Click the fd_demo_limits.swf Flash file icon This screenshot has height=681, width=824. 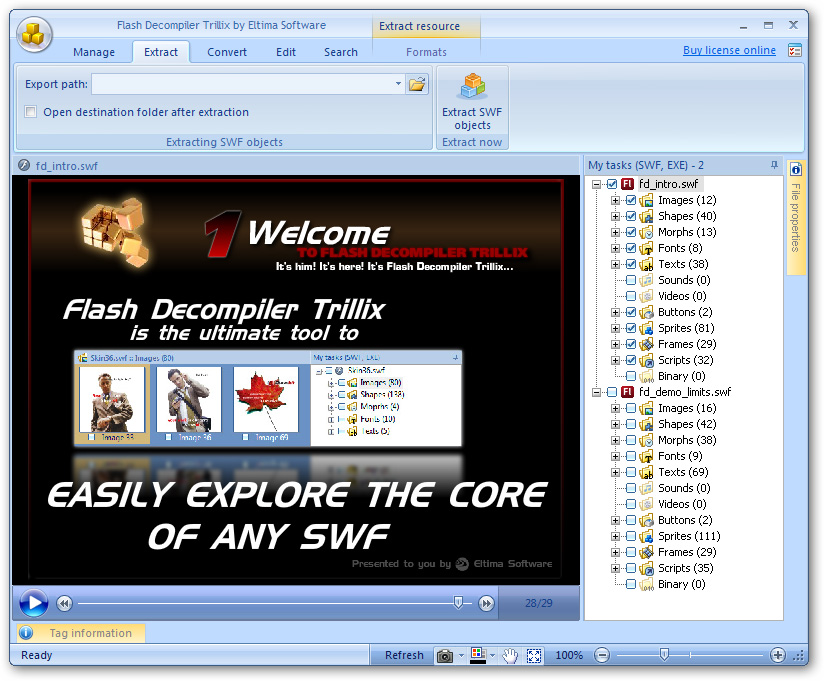point(627,392)
